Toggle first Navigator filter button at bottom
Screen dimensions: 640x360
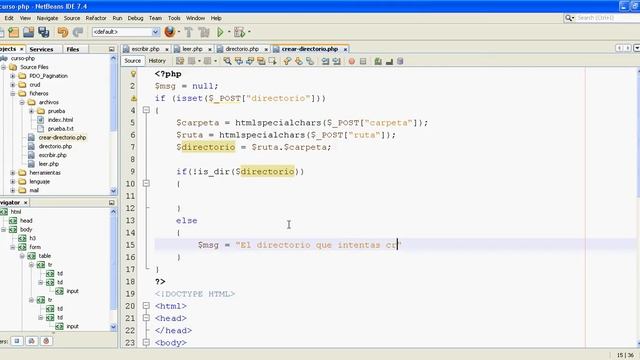17,341
